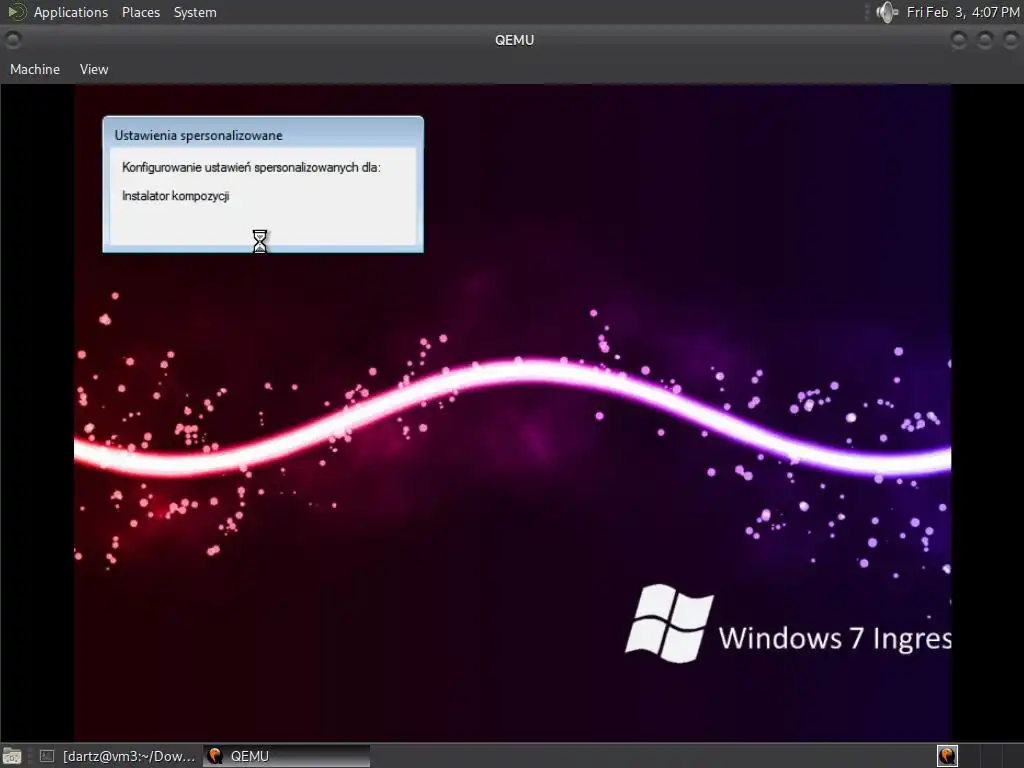Screen dimensions: 1024x768
Task: Select the QEMU entry in the bottom taskbar
Action: tap(287, 756)
